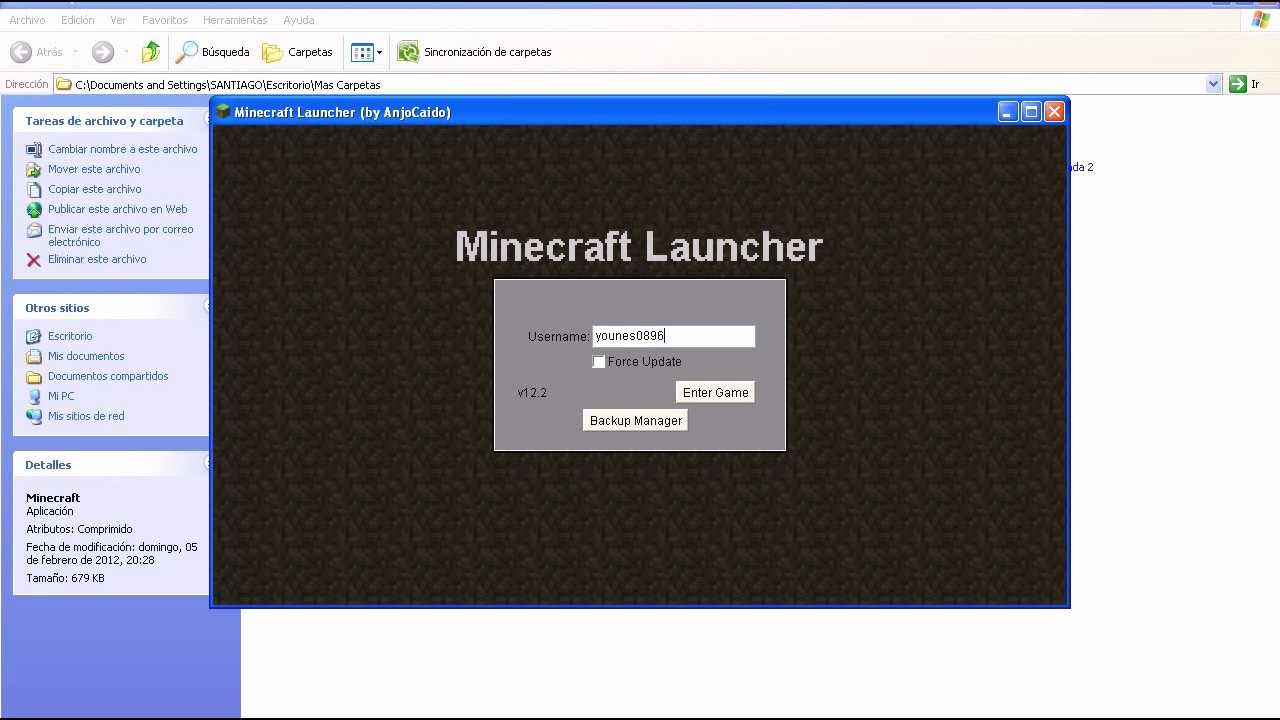
Task: Open the Edición menu
Action: pos(77,20)
